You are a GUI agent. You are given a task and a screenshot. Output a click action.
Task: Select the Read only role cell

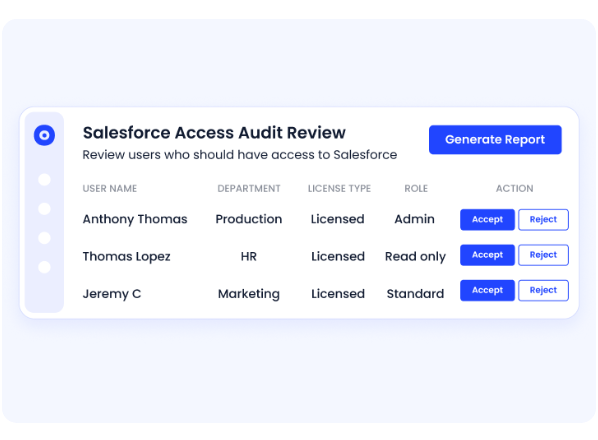[x=415, y=257]
